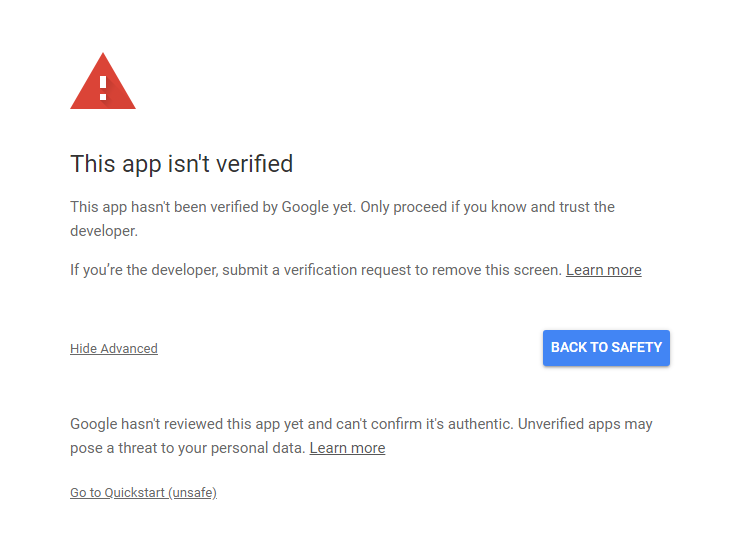Image resolution: width=744 pixels, height=560 pixels.
Task: Click the exclamation mark inside the warning triangle
Action: tap(103, 85)
